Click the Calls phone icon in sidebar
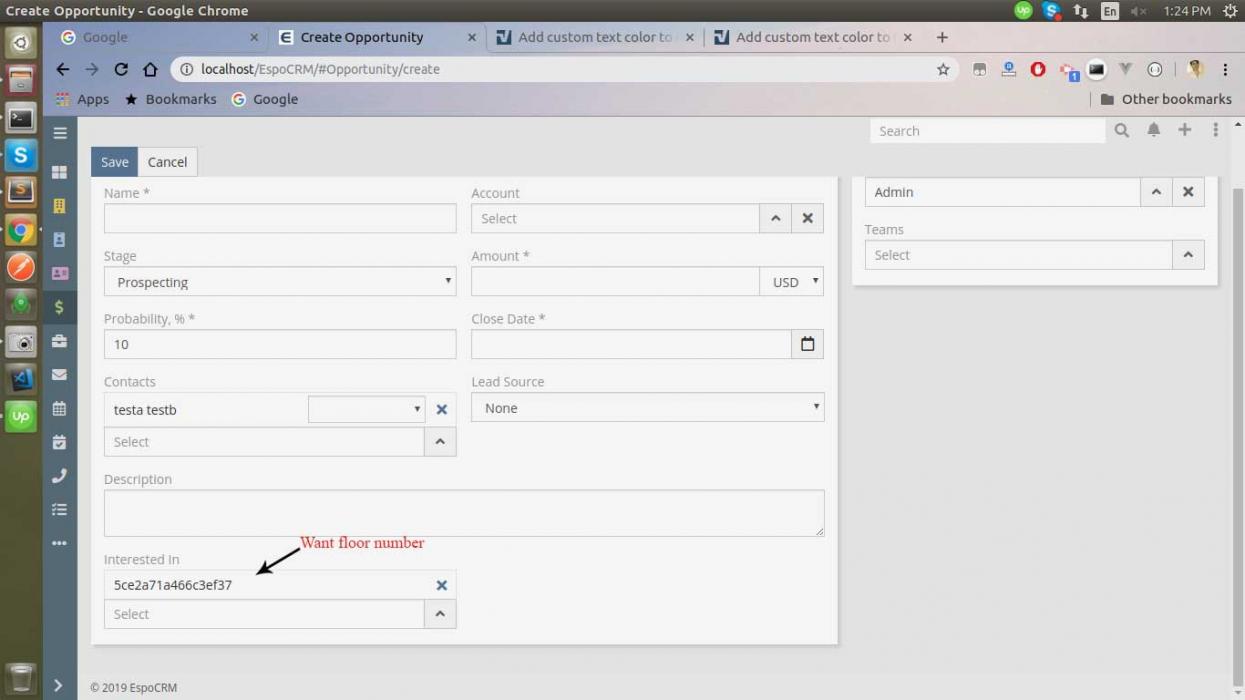Image resolution: width=1245 pixels, height=700 pixels. click(59, 476)
